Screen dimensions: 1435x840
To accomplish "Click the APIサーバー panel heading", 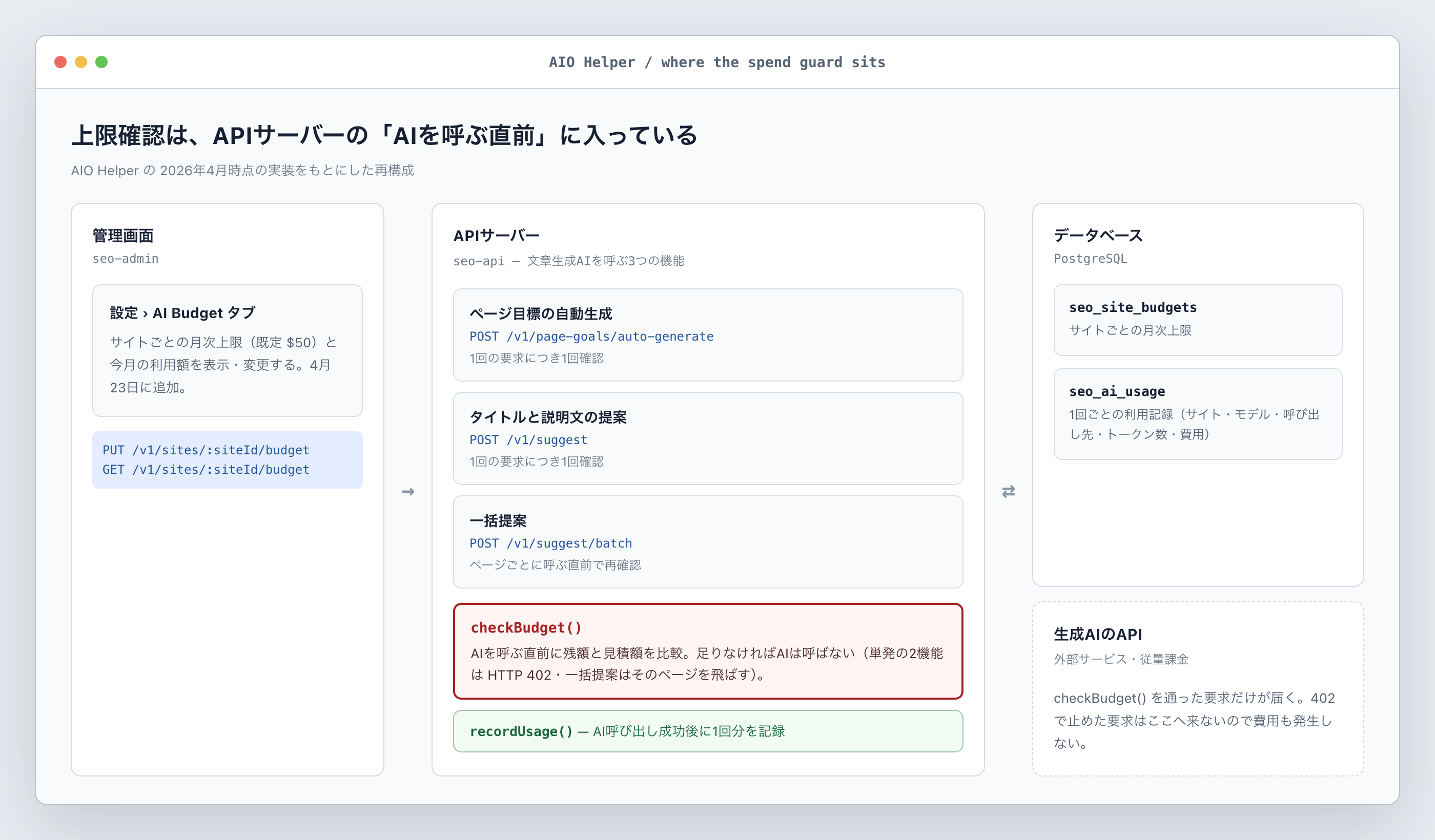I will pos(496,235).
